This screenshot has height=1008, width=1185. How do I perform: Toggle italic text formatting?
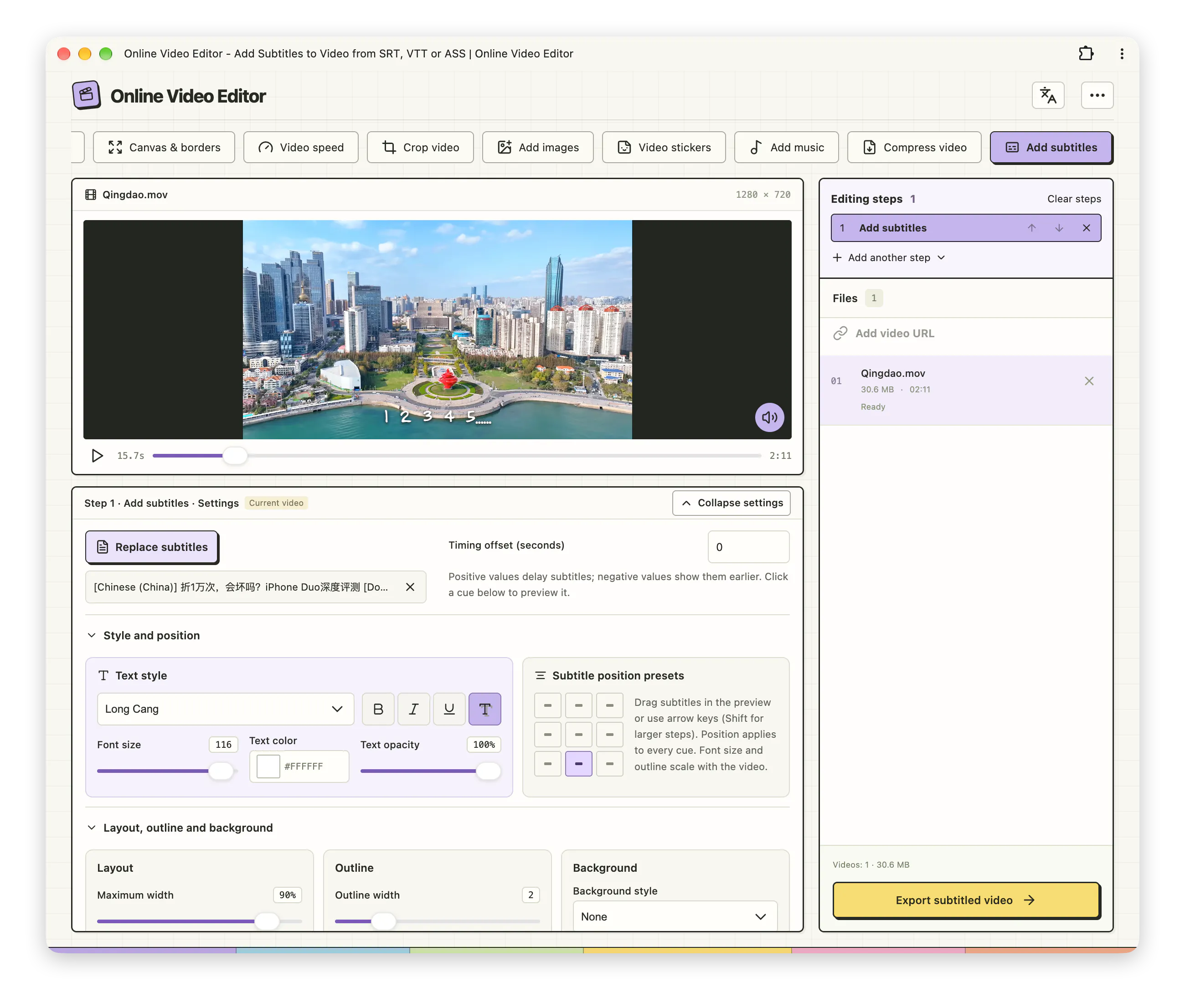coord(413,709)
